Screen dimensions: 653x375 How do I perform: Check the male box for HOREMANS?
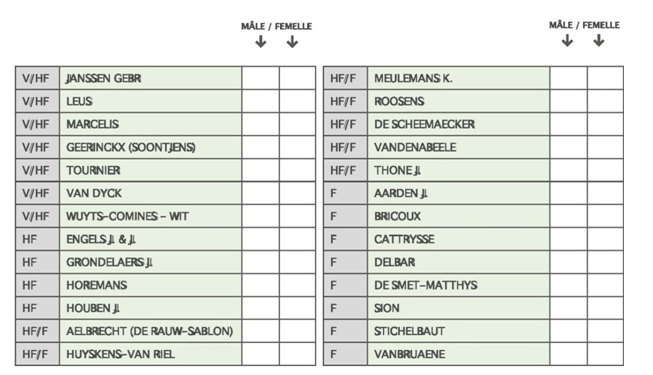pos(261,285)
